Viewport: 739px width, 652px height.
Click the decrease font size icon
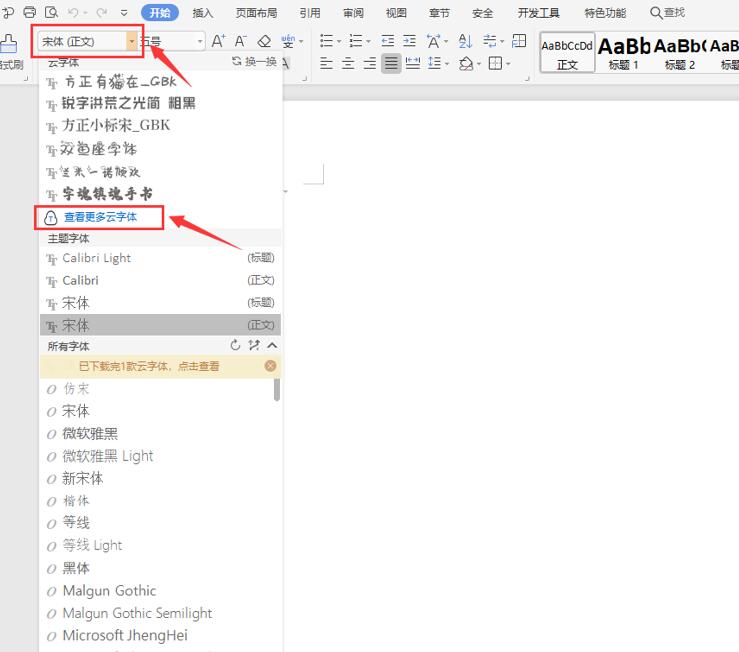click(x=241, y=41)
